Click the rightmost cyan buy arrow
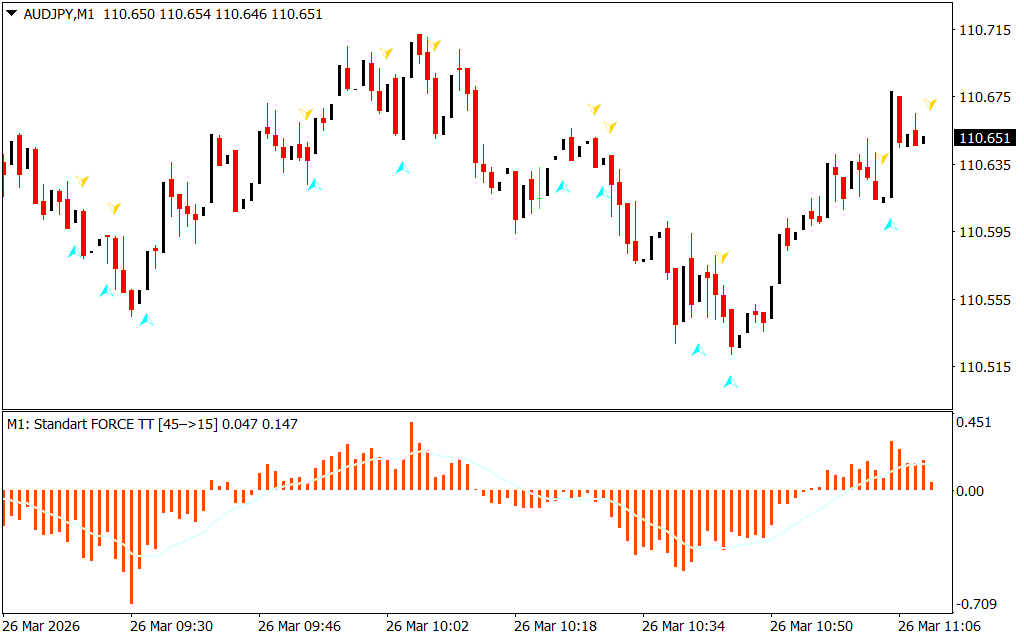Screen dimensions: 1024x640 click(890, 225)
